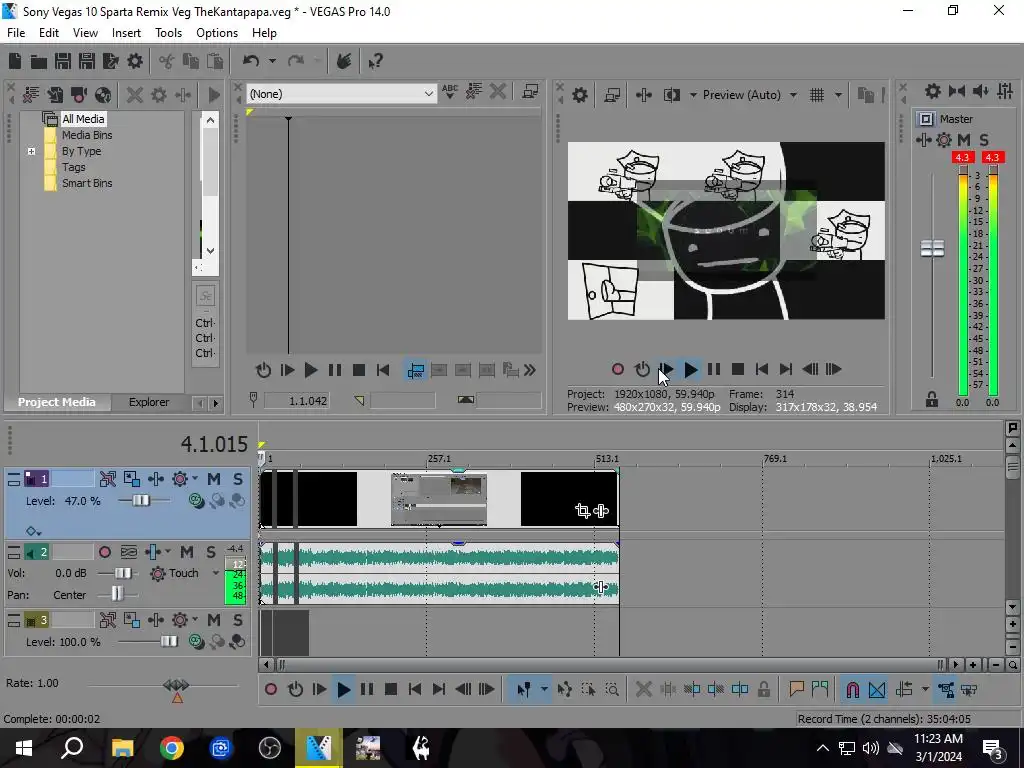Open automation settings dropdown on track 1
Viewport: 1024px width, 768px height.
[195, 479]
